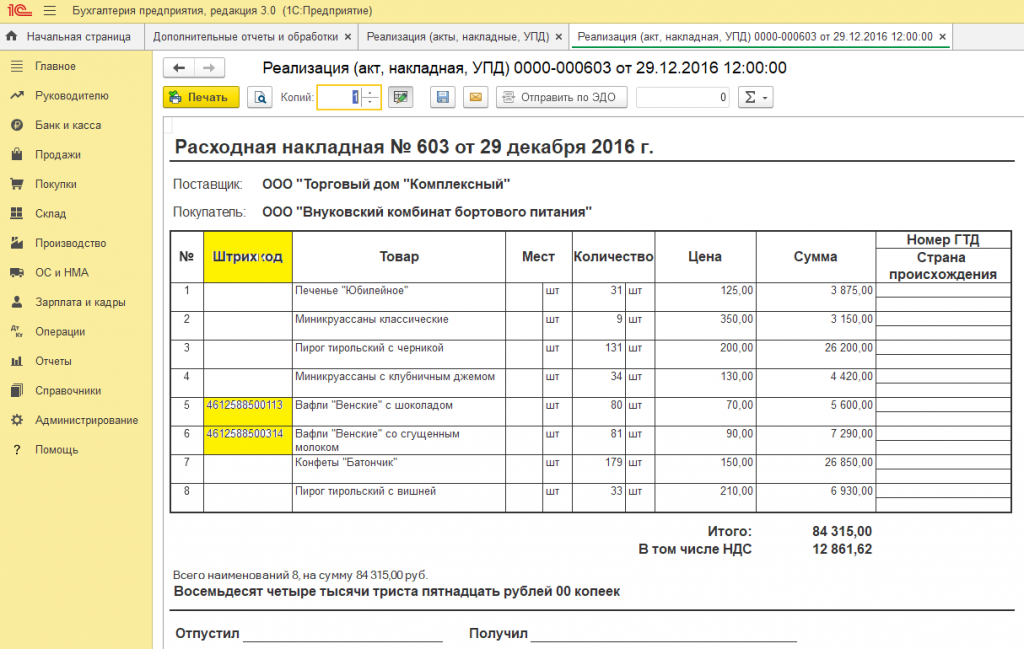Open print preview magnifier icon
This screenshot has width=1024, height=649.
(x=260, y=97)
